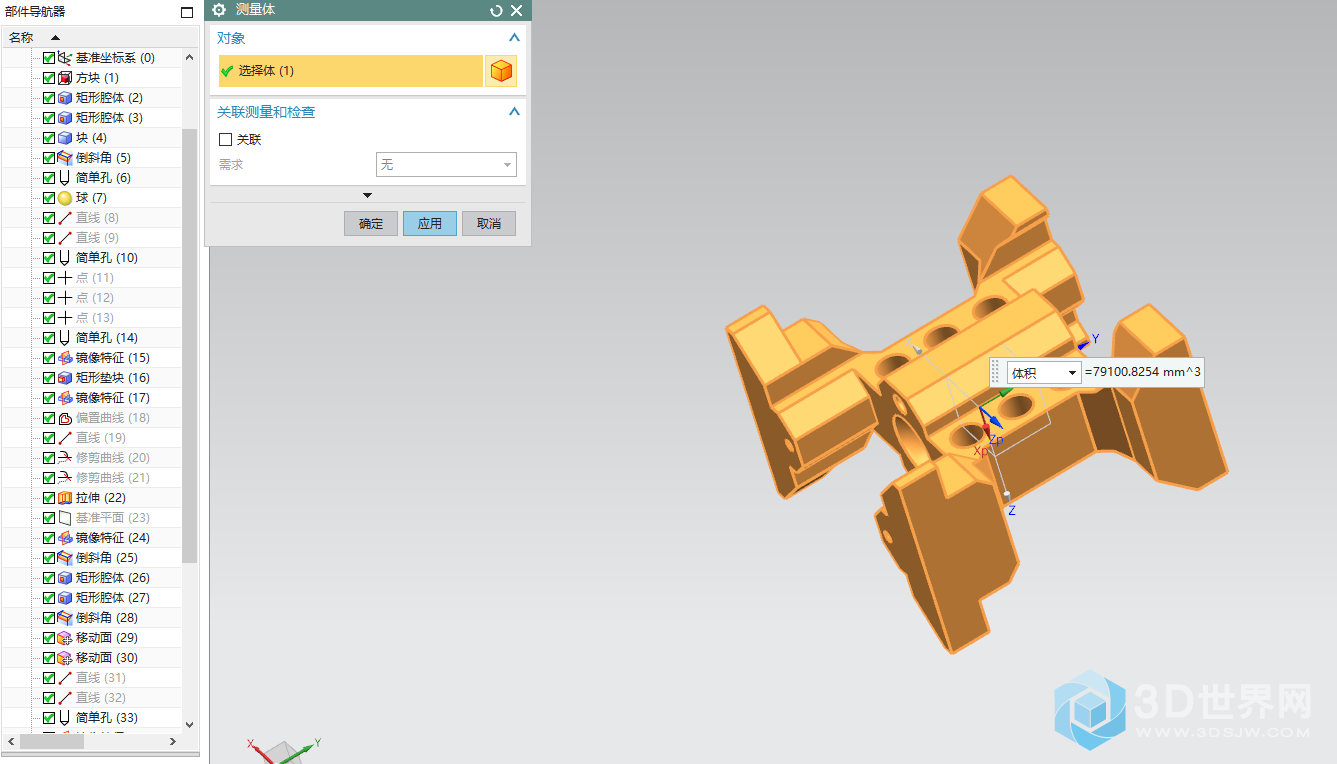The height and width of the screenshot is (764, 1337).
Task: Uncheck the 简单孔 (14) feature checkbox
Action: [x=49, y=338]
